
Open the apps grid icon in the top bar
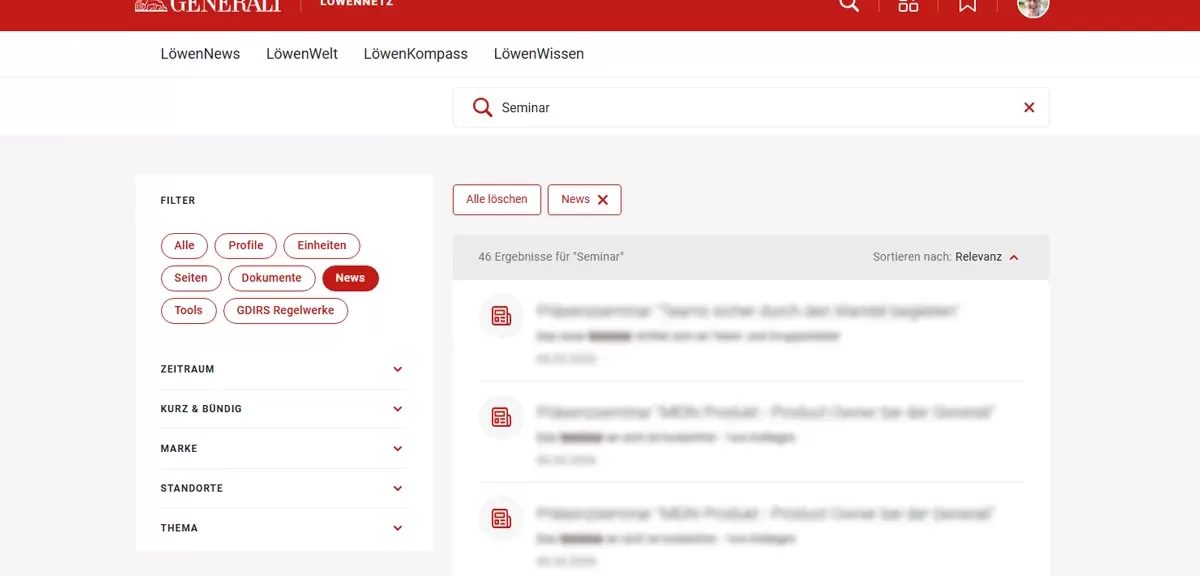(907, 5)
